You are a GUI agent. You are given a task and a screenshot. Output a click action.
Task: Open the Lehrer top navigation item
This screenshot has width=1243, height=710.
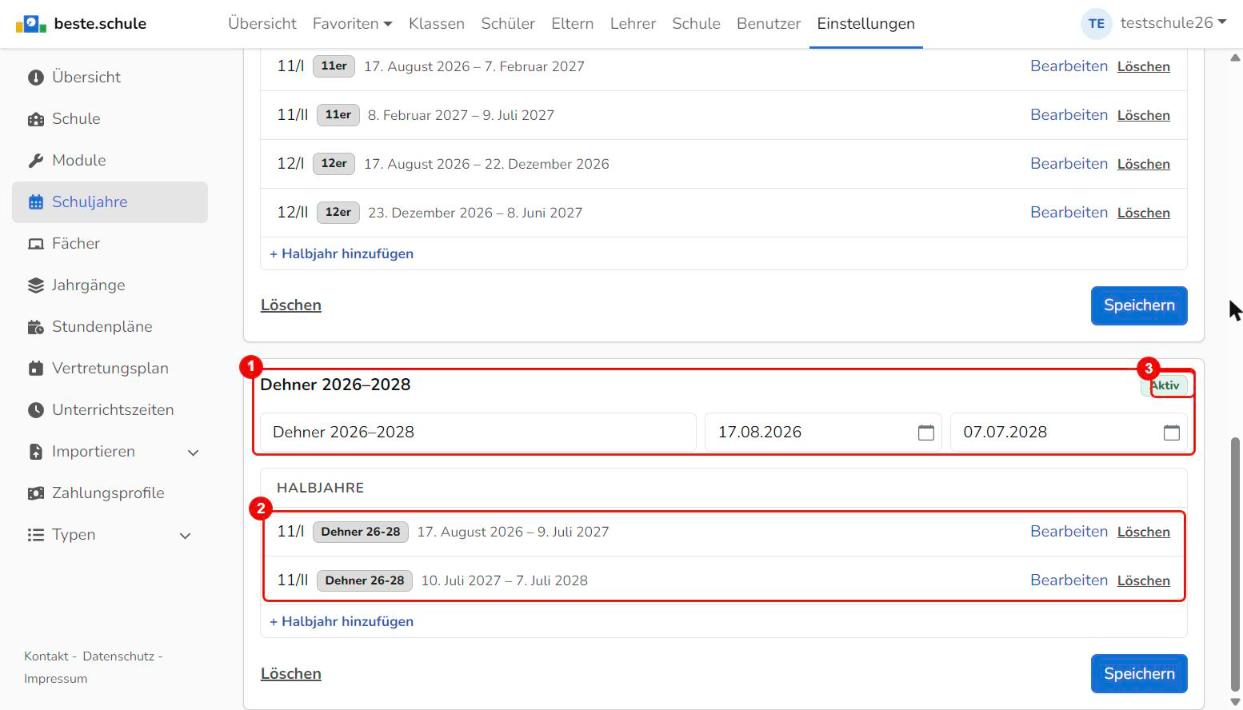(633, 24)
